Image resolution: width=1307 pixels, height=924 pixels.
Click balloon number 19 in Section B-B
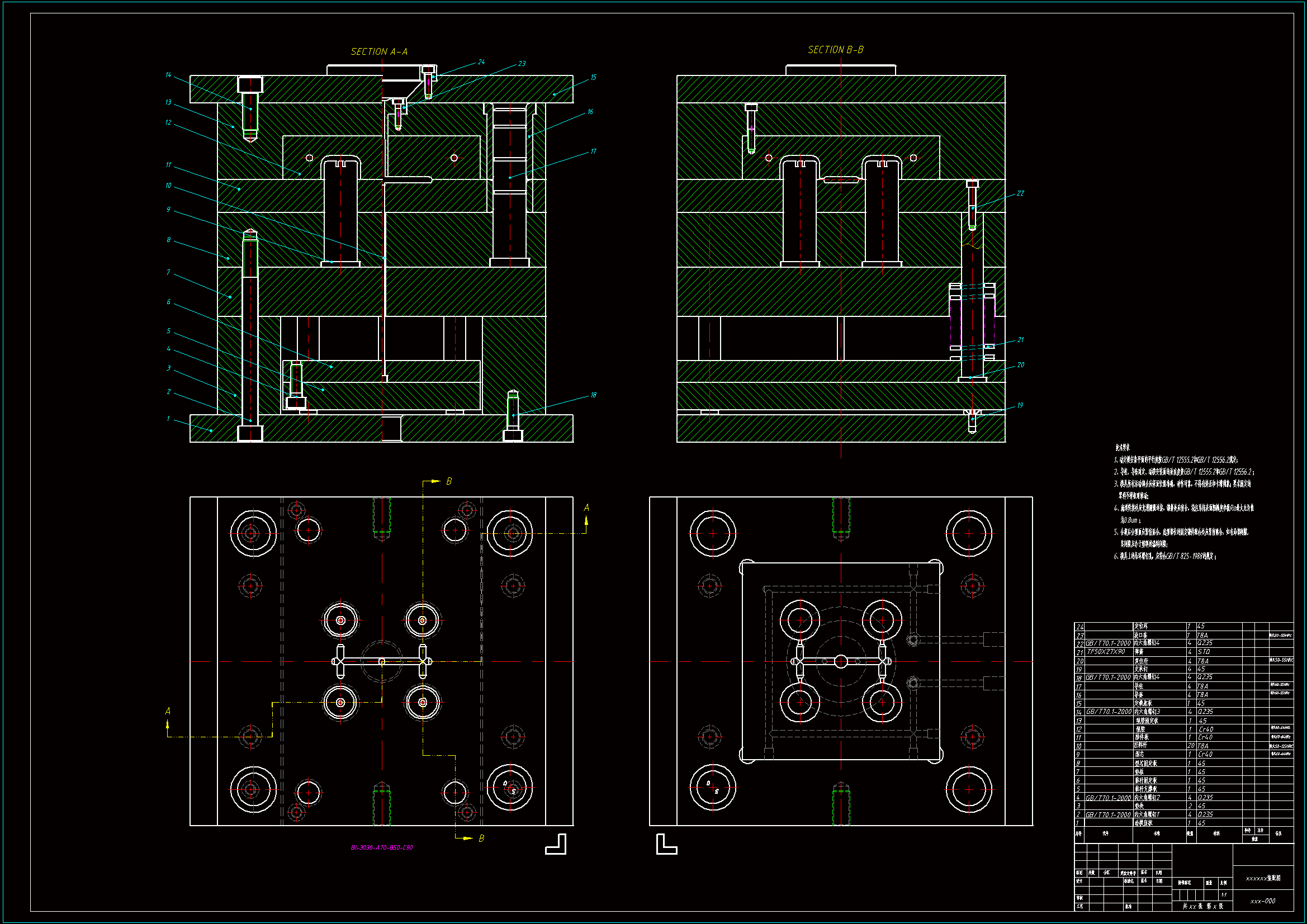point(1020,406)
